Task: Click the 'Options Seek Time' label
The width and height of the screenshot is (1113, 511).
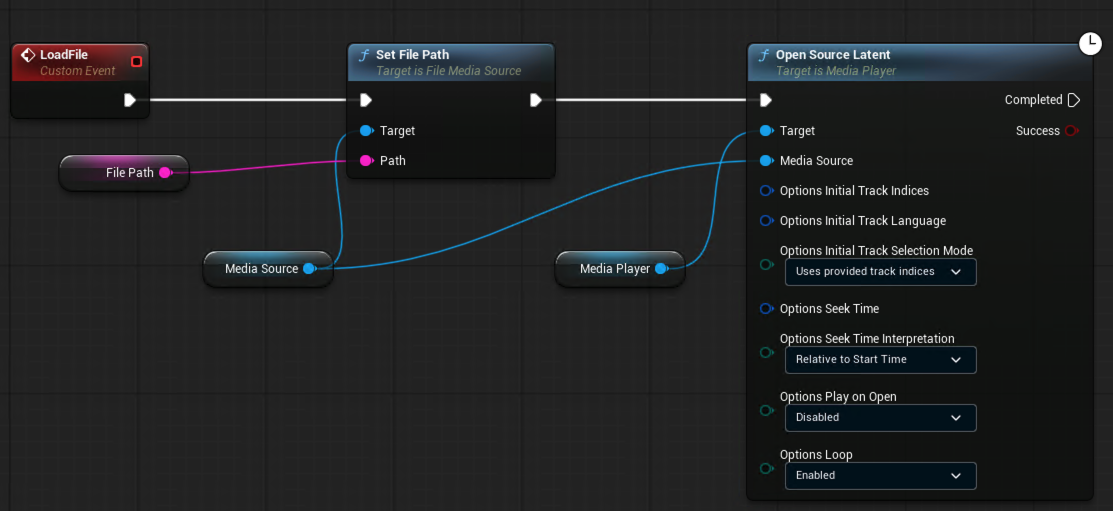Action: click(x=829, y=309)
